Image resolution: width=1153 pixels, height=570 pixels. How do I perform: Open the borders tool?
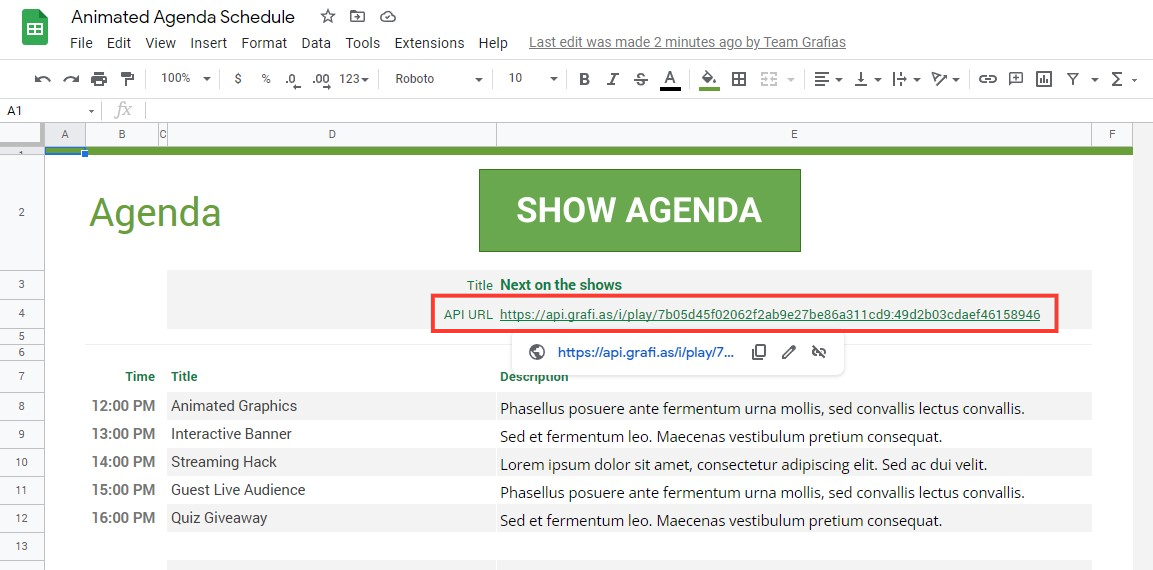coord(739,79)
